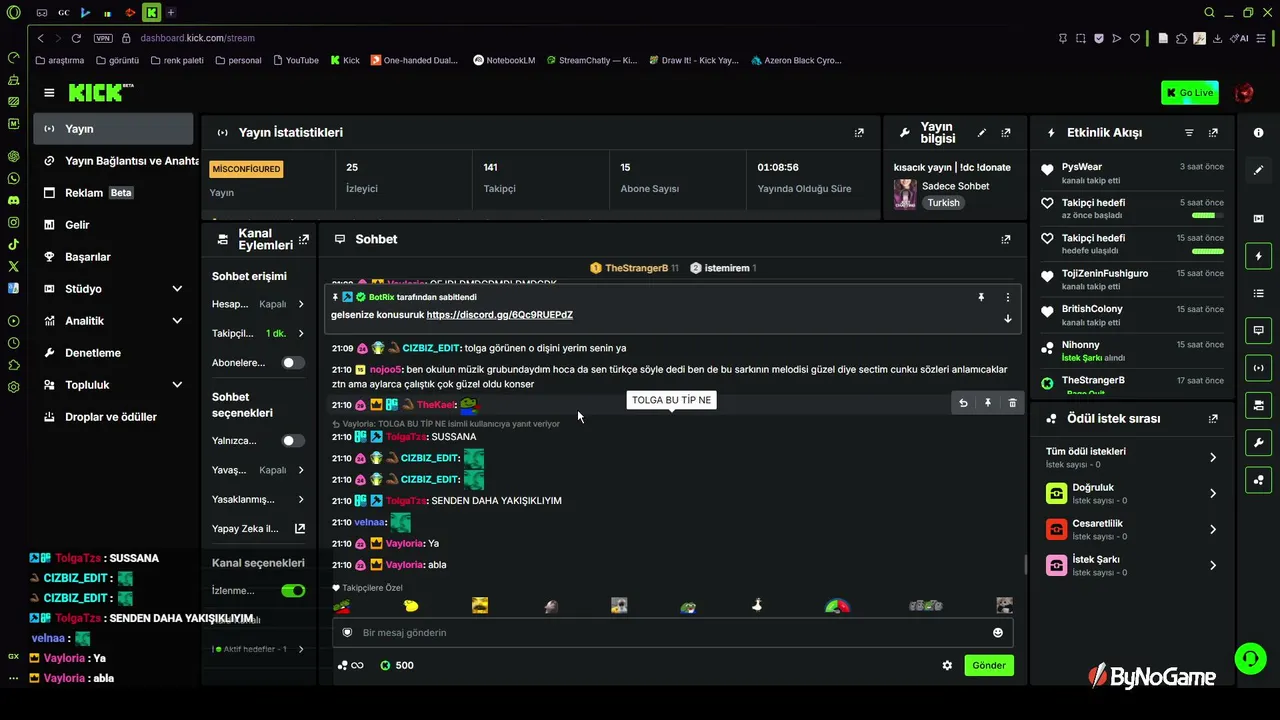Screen dimensions: 1280x720
Task: Toggle the Abonelere chat access switch
Action: click(293, 363)
